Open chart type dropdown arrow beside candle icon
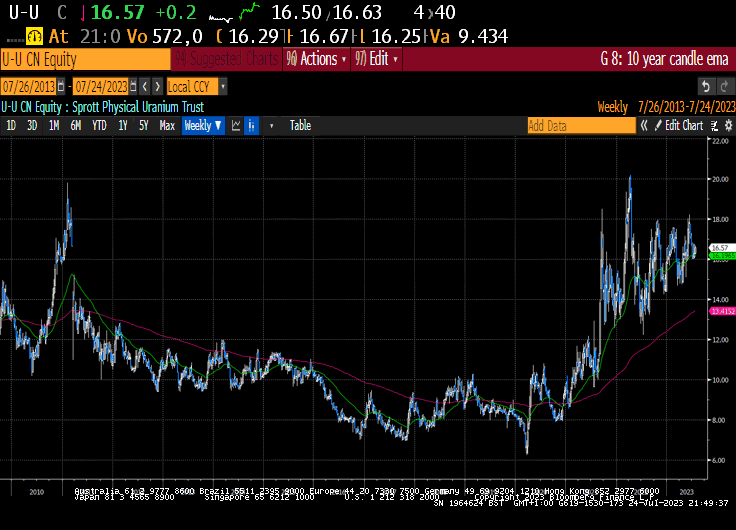Screen dimensions: 736x530 click(271, 126)
